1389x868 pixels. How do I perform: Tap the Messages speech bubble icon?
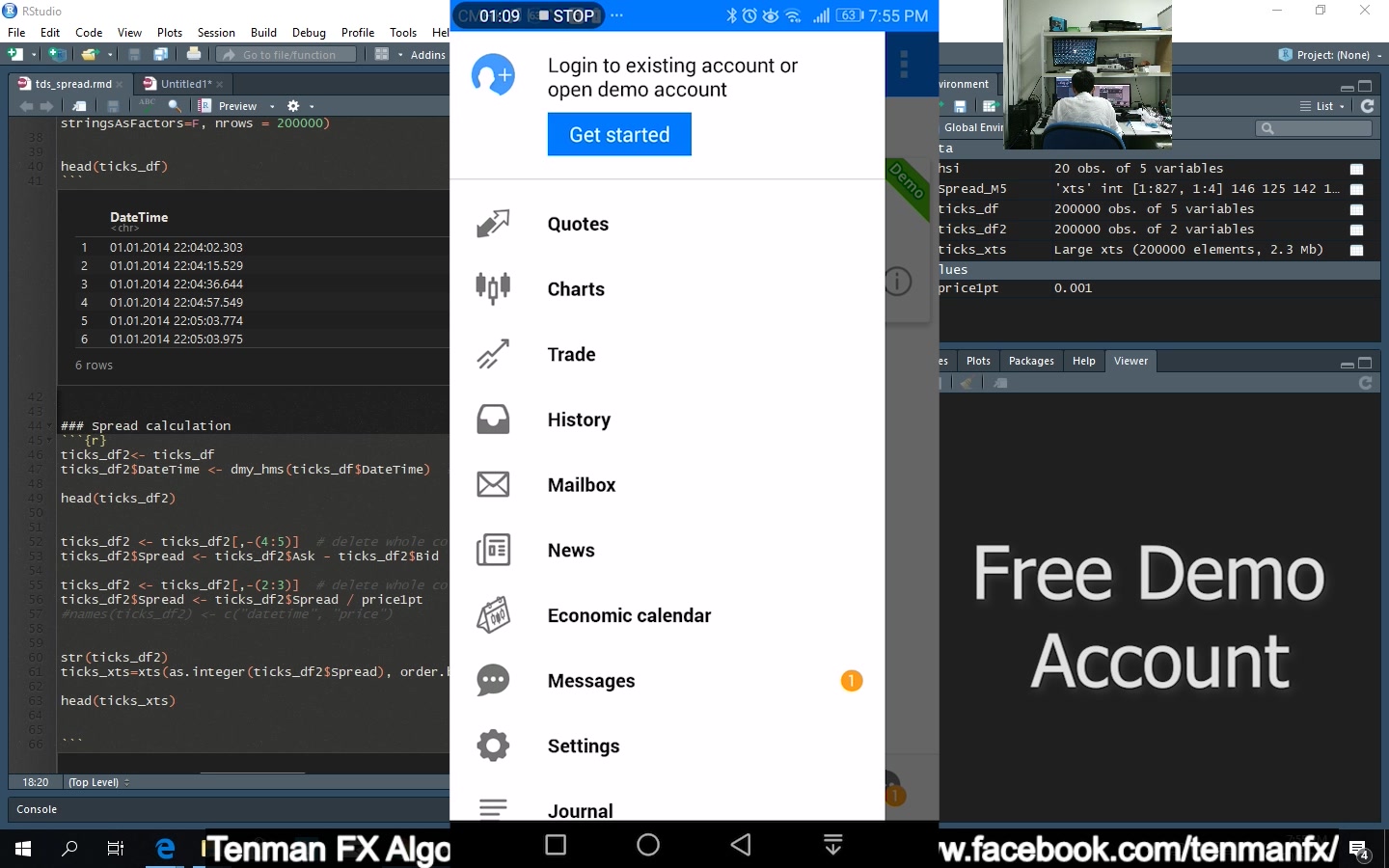pyautogui.click(x=493, y=680)
